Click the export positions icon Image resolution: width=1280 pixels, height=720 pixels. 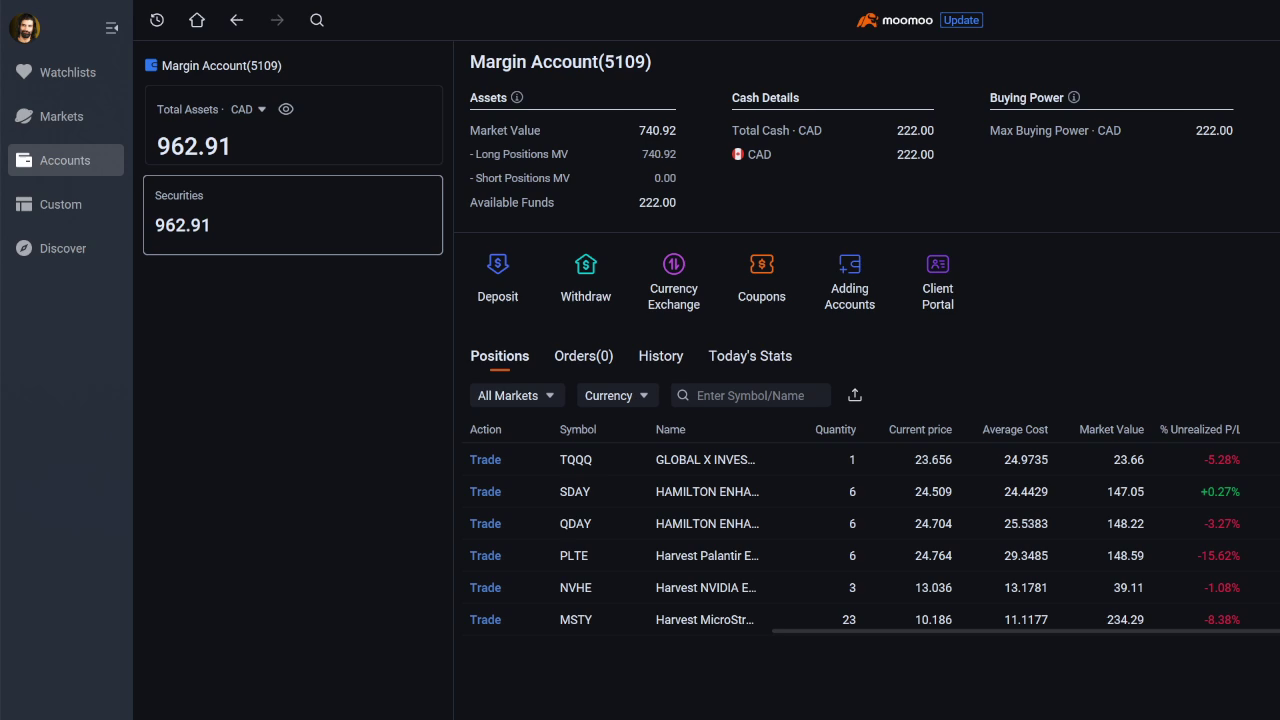pyautogui.click(x=854, y=395)
